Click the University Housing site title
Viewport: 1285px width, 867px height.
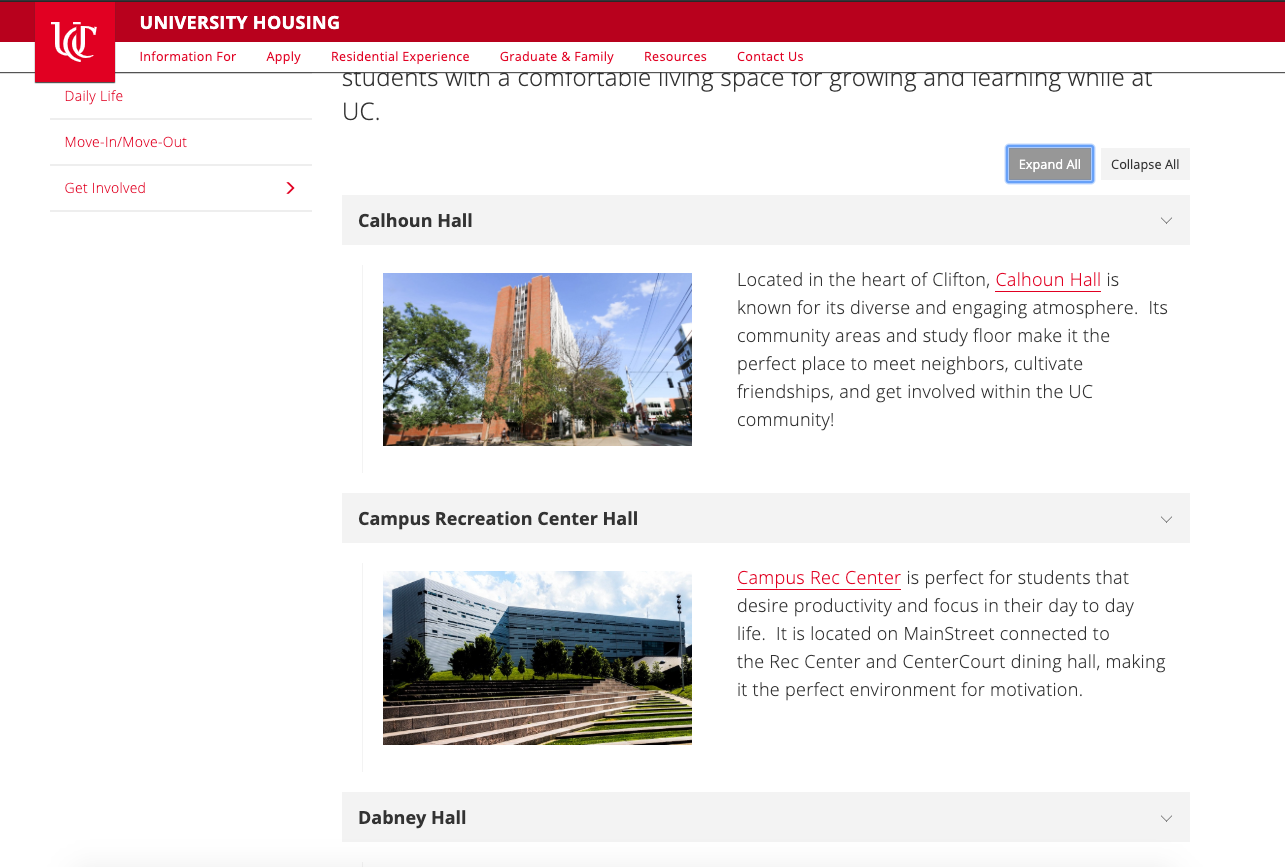point(240,22)
